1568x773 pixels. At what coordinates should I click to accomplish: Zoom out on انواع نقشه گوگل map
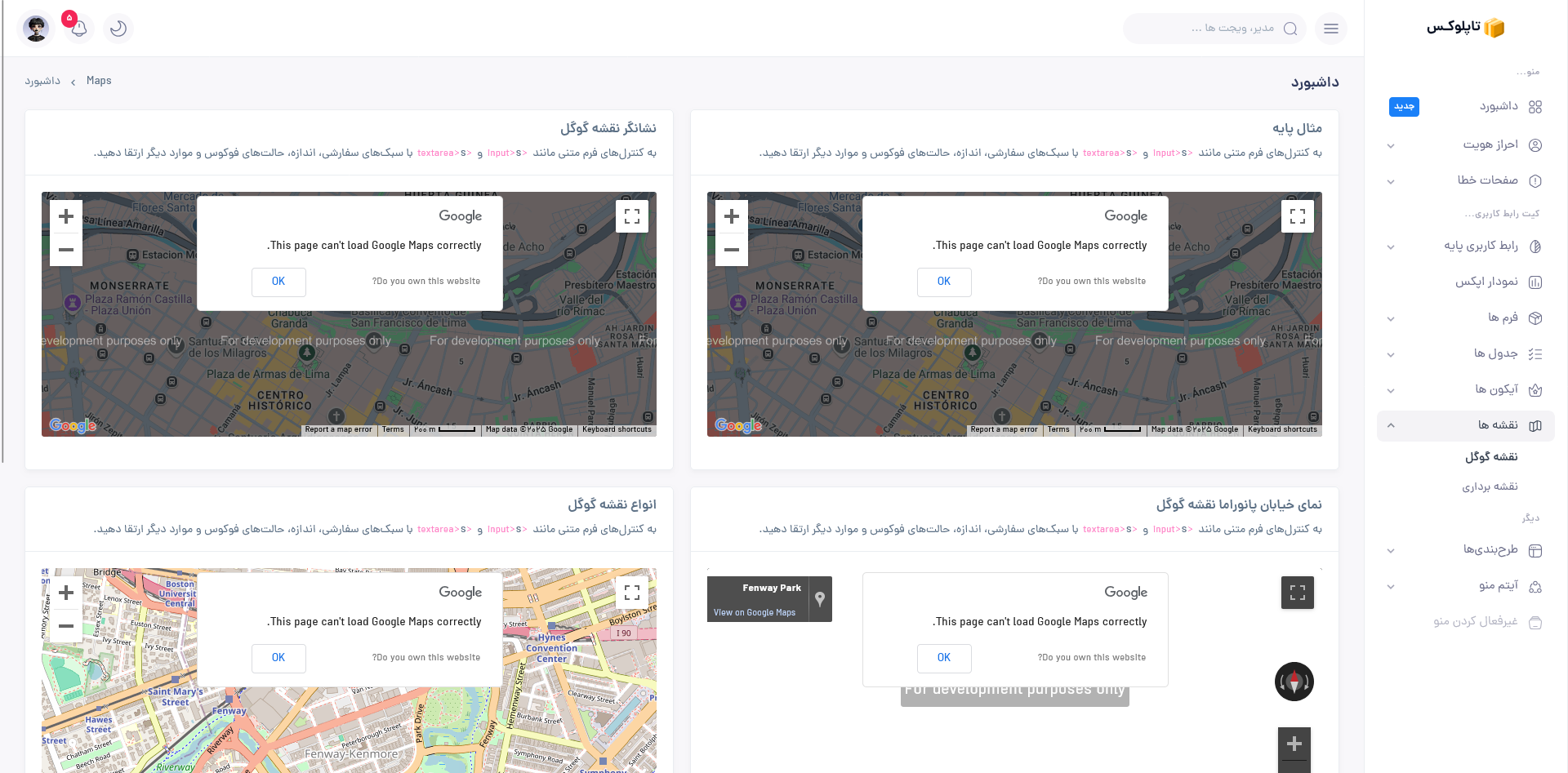click(66, 626)
